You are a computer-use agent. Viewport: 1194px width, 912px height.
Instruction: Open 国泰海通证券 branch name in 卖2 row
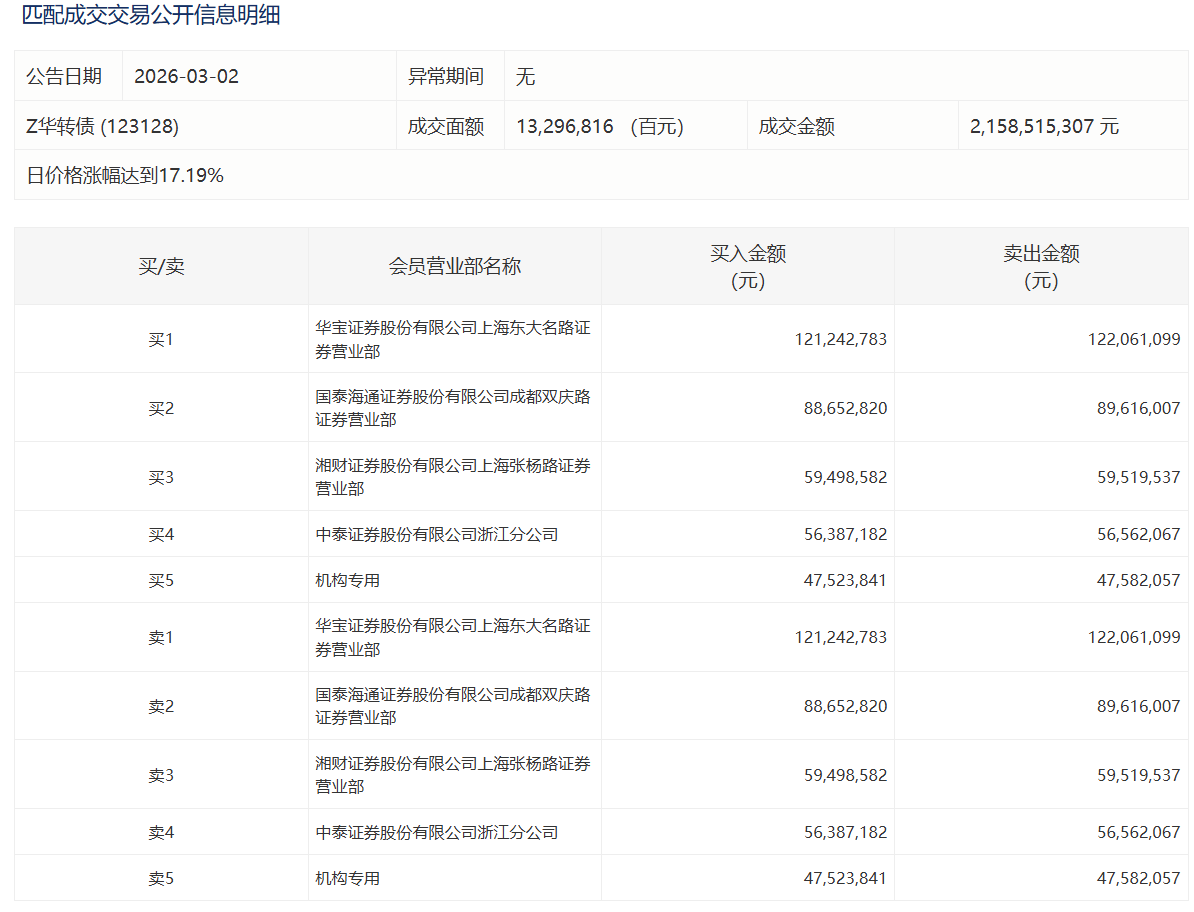453,706
